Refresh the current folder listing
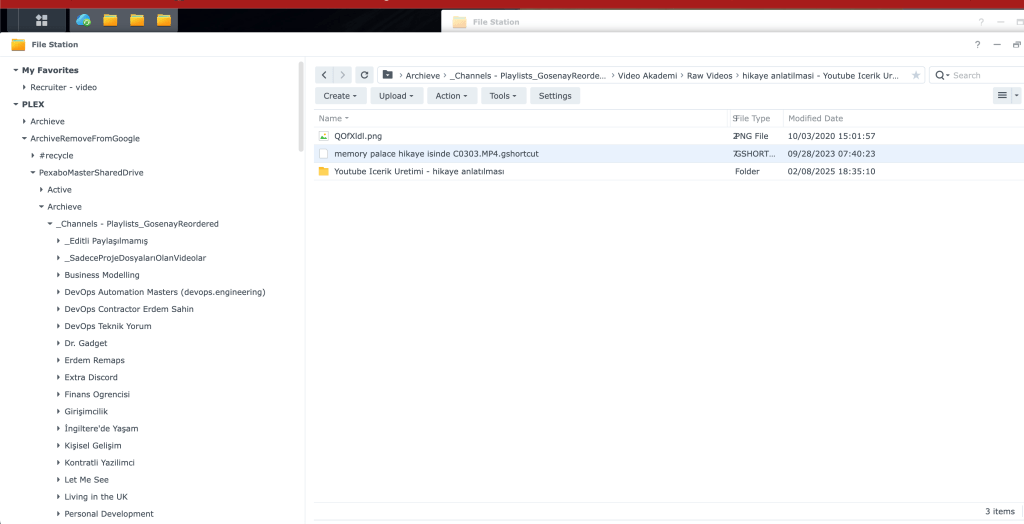The width and height of the screenshot is (1024, 524). point(364,75)
